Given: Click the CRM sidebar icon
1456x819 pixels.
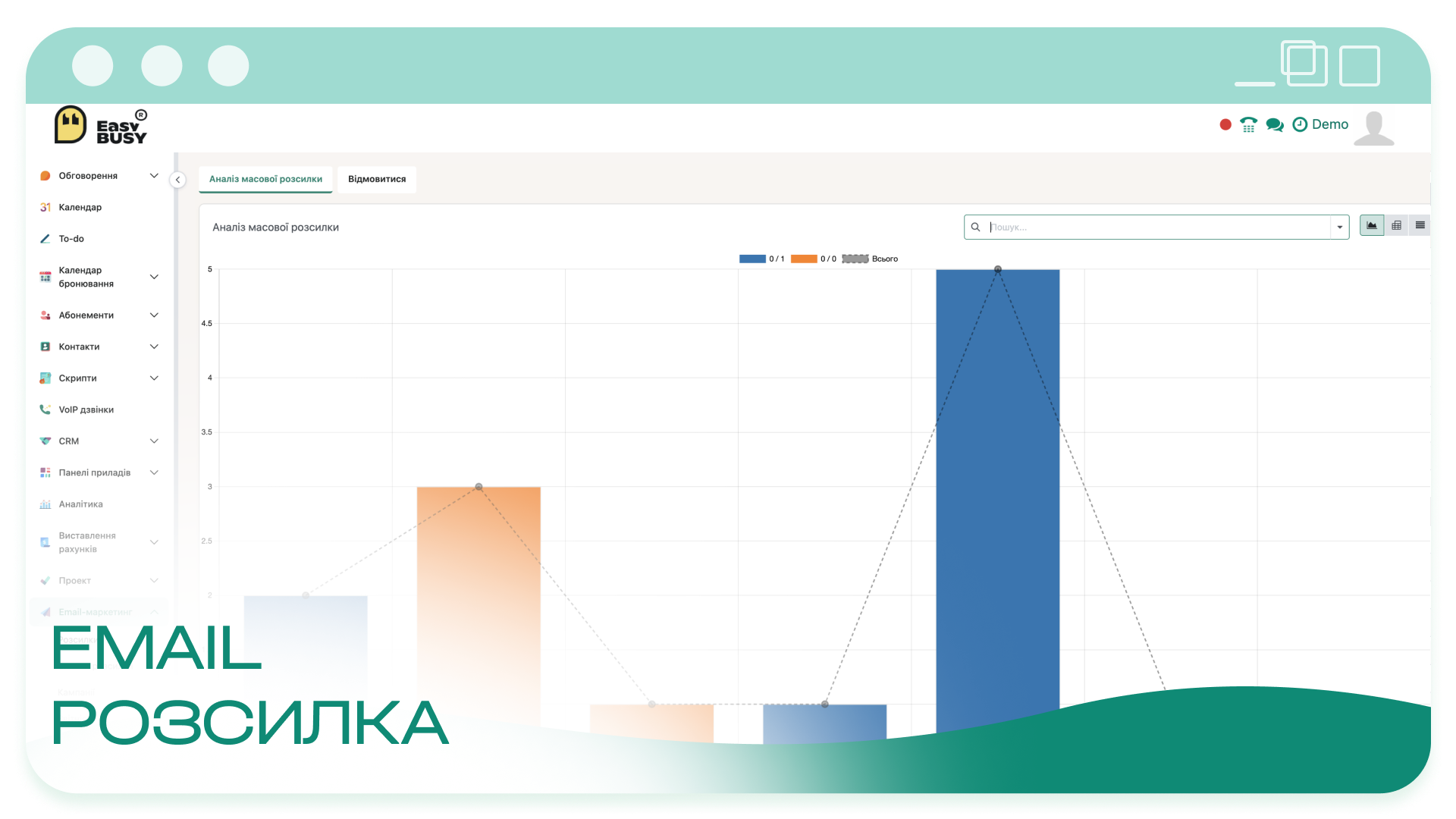Looking at the screenshot, I should pyautogui.click(x=45, y=441).
